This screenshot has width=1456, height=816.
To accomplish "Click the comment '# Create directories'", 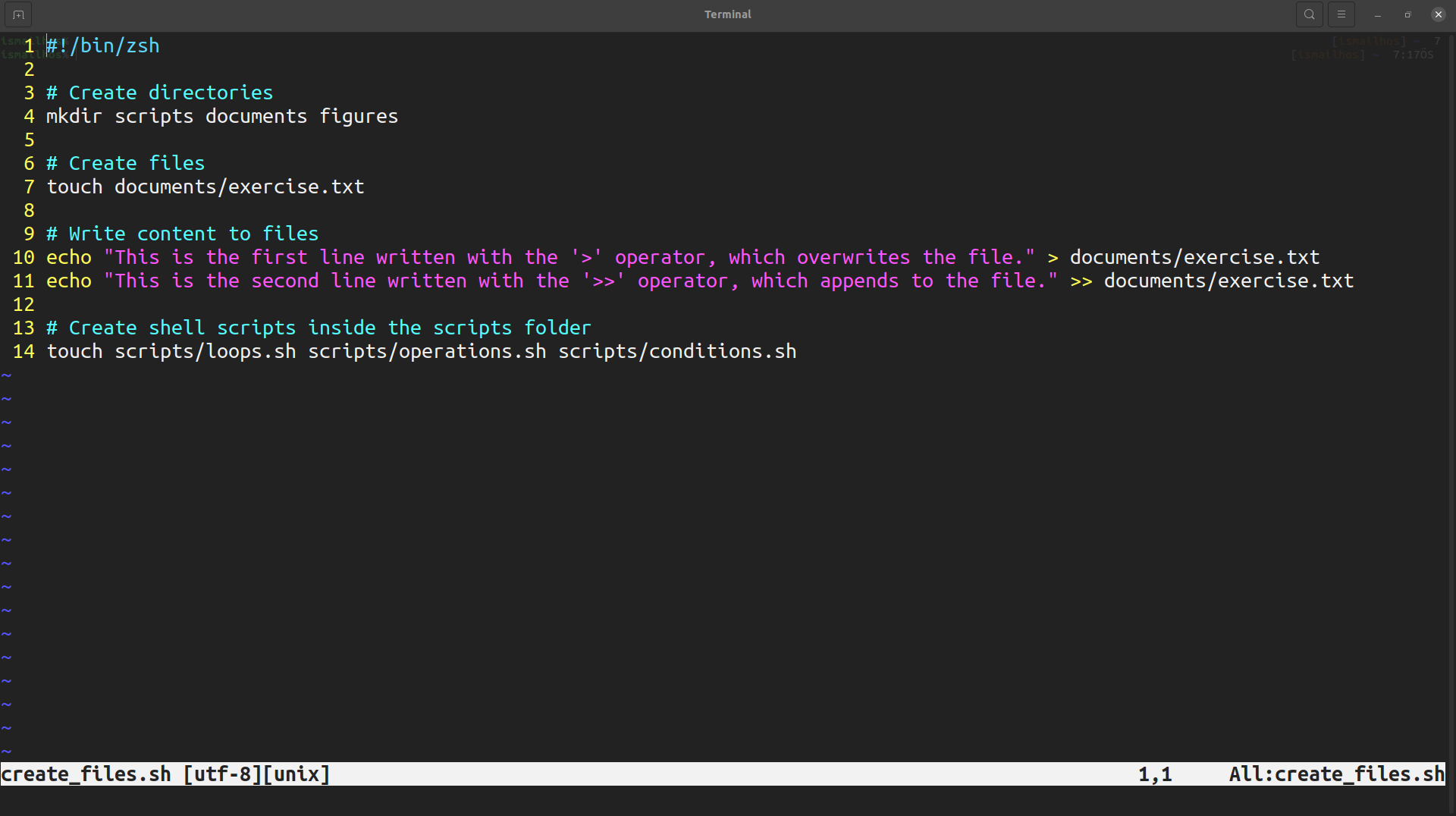I will (x=160, y=93).
